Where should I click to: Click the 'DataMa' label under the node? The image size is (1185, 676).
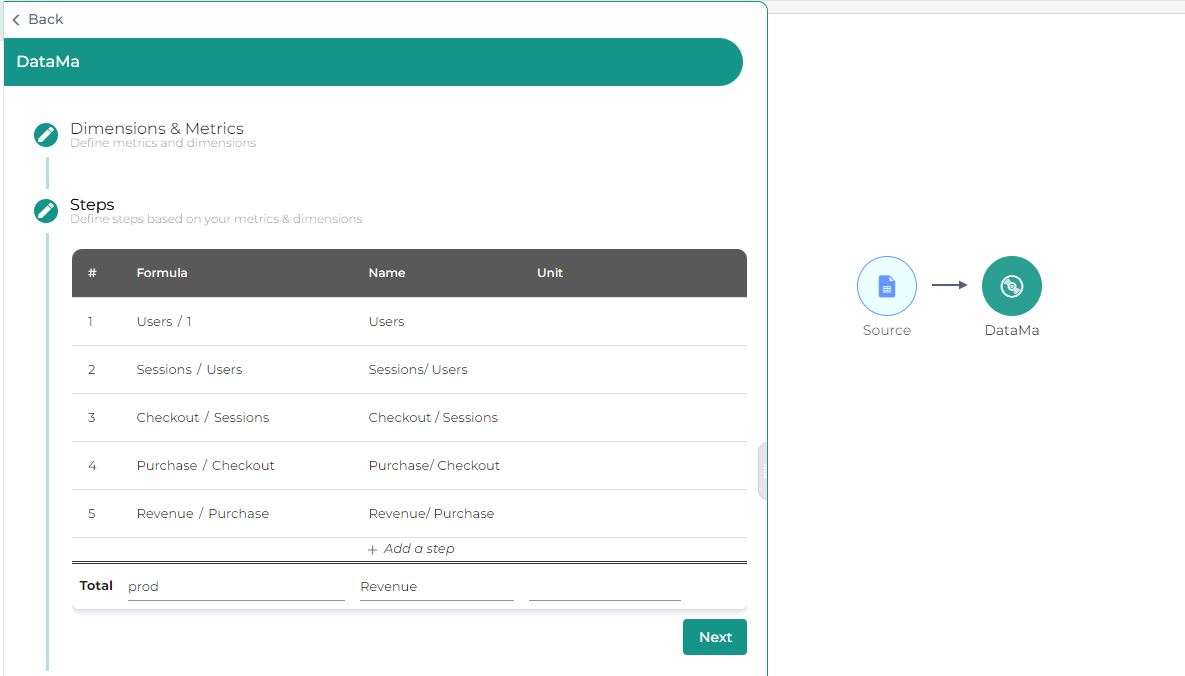click(x=1011, y=330)
